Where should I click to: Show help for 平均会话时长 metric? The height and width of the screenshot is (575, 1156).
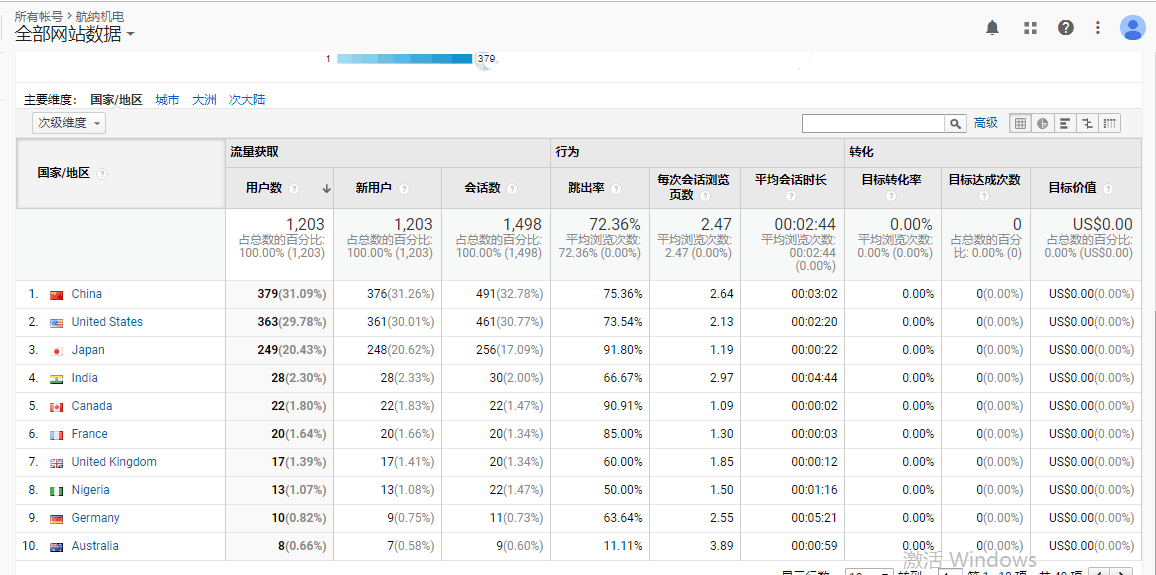coord(791,196)
